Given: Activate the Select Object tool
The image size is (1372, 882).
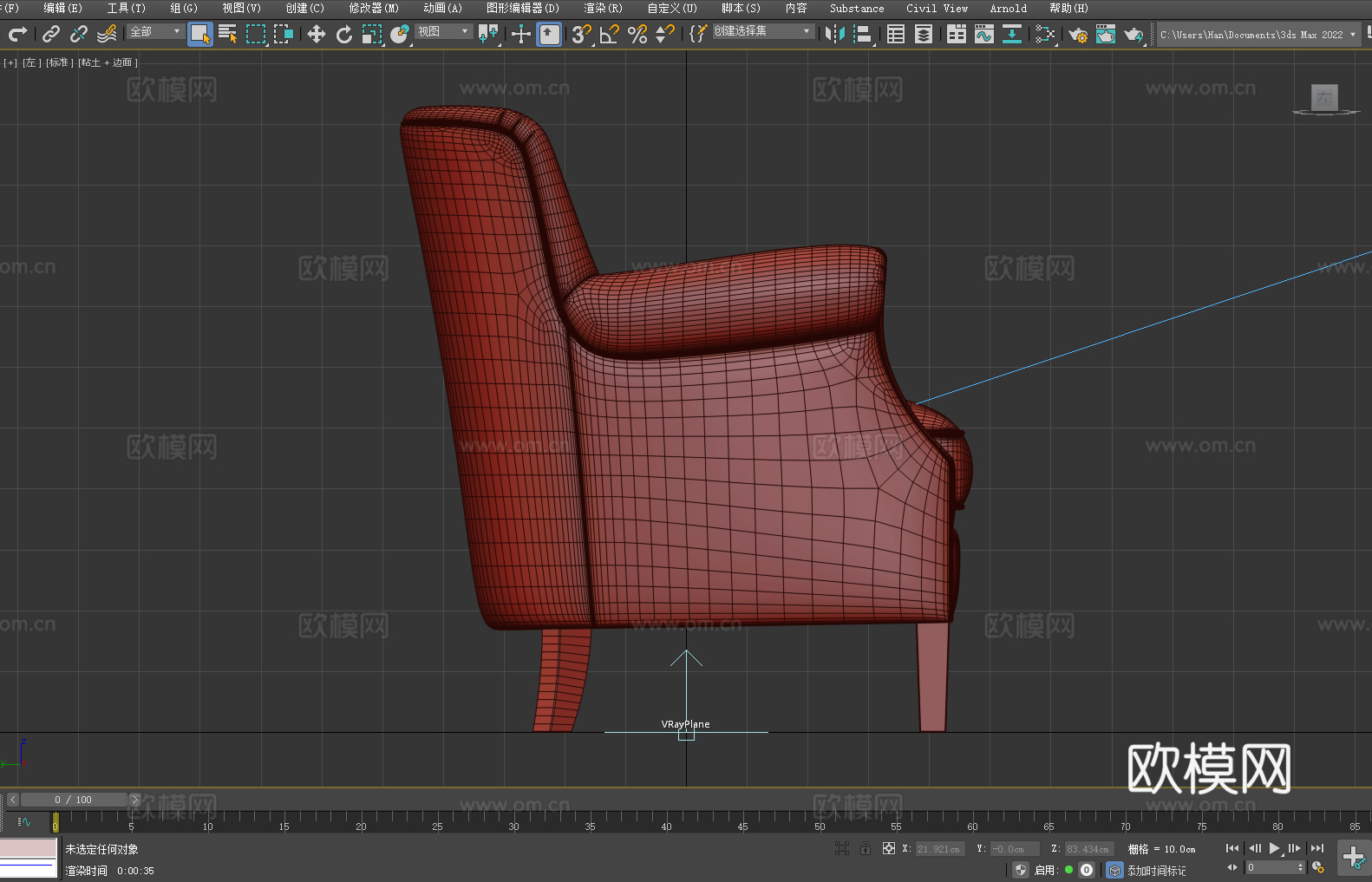Looking at the screenshot, I should 200,34.
